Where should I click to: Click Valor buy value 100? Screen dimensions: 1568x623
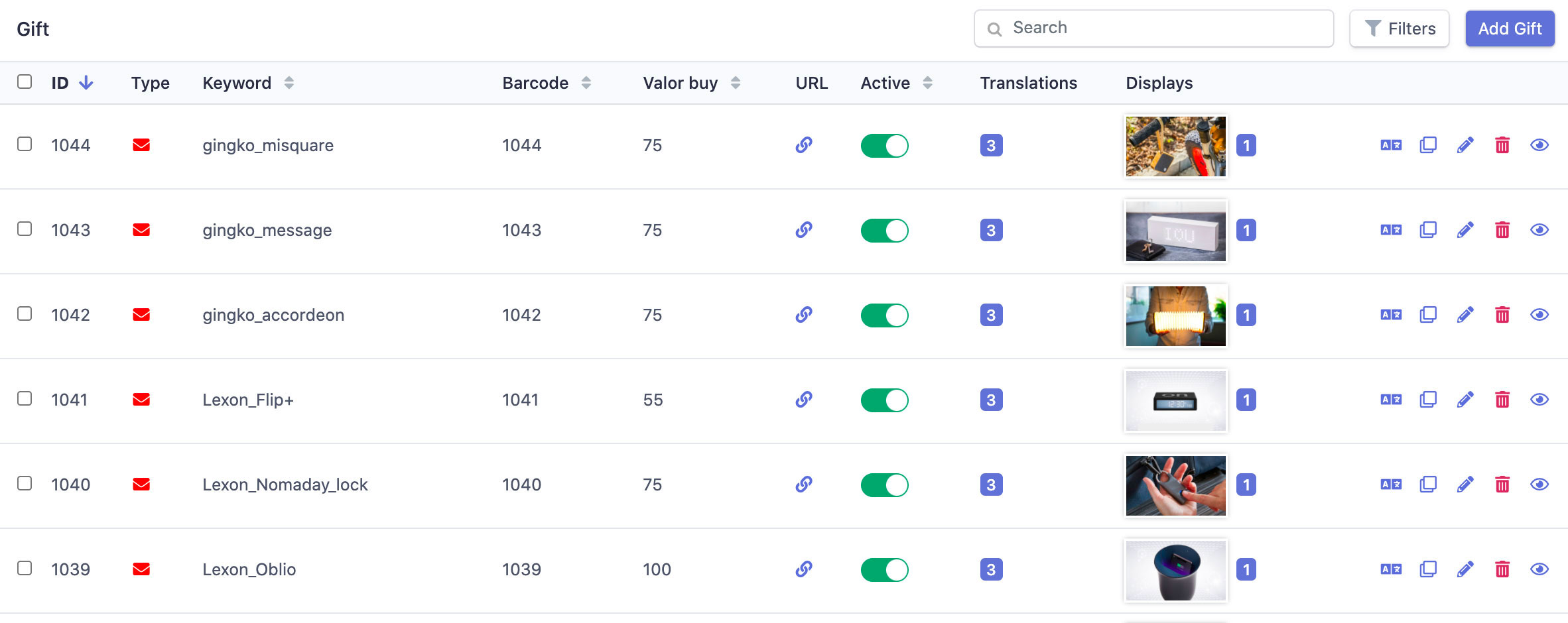(657, 569)
